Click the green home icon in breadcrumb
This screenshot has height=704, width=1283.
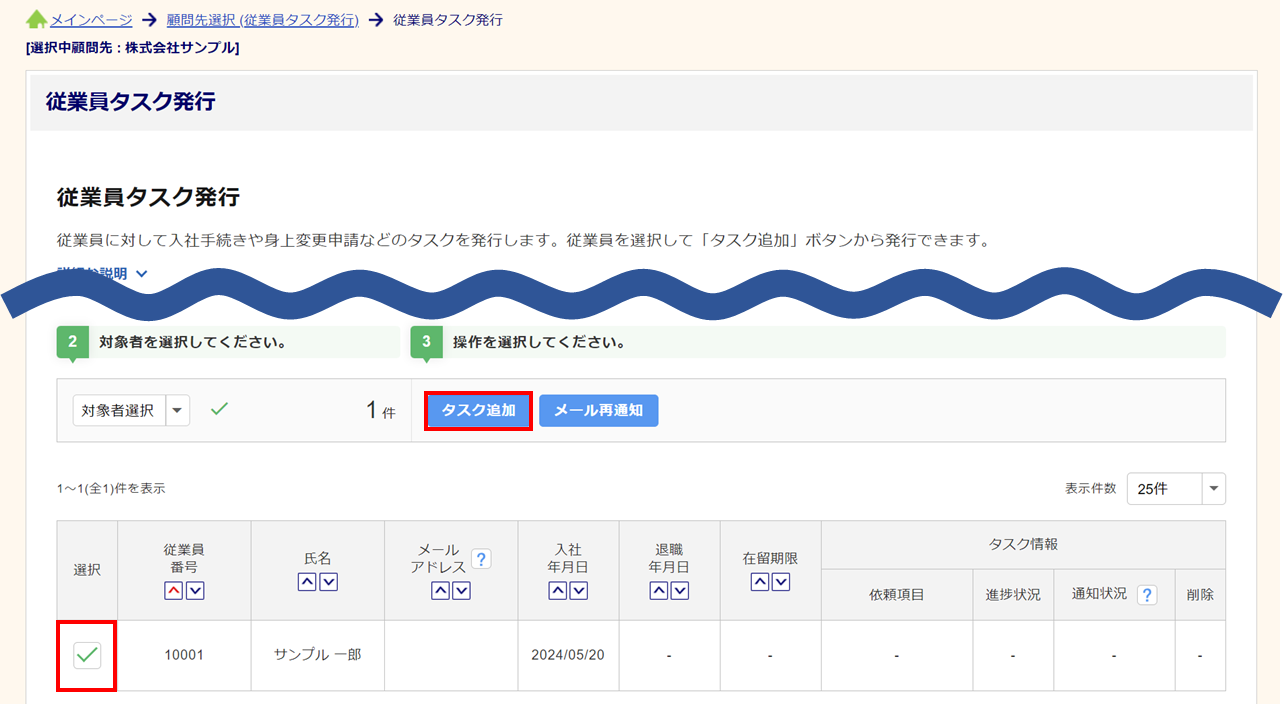pyautogui.click(x=36, y=19)
